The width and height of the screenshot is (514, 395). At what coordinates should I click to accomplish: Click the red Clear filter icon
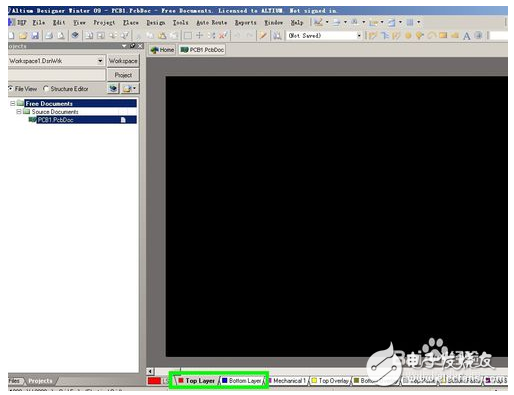(223, 35)
